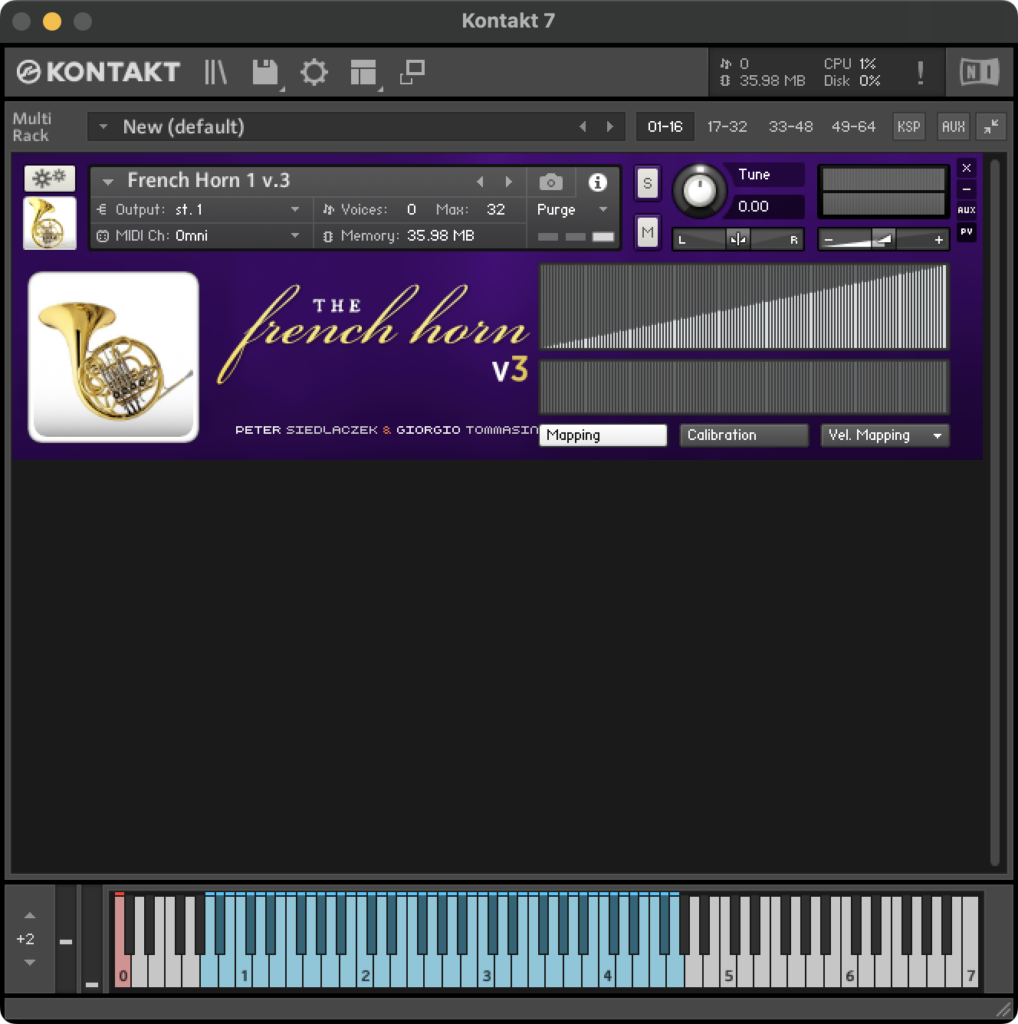Open the save floppy disk menu
Screen dimensions: 1018x1024
[x=266, y=72]
